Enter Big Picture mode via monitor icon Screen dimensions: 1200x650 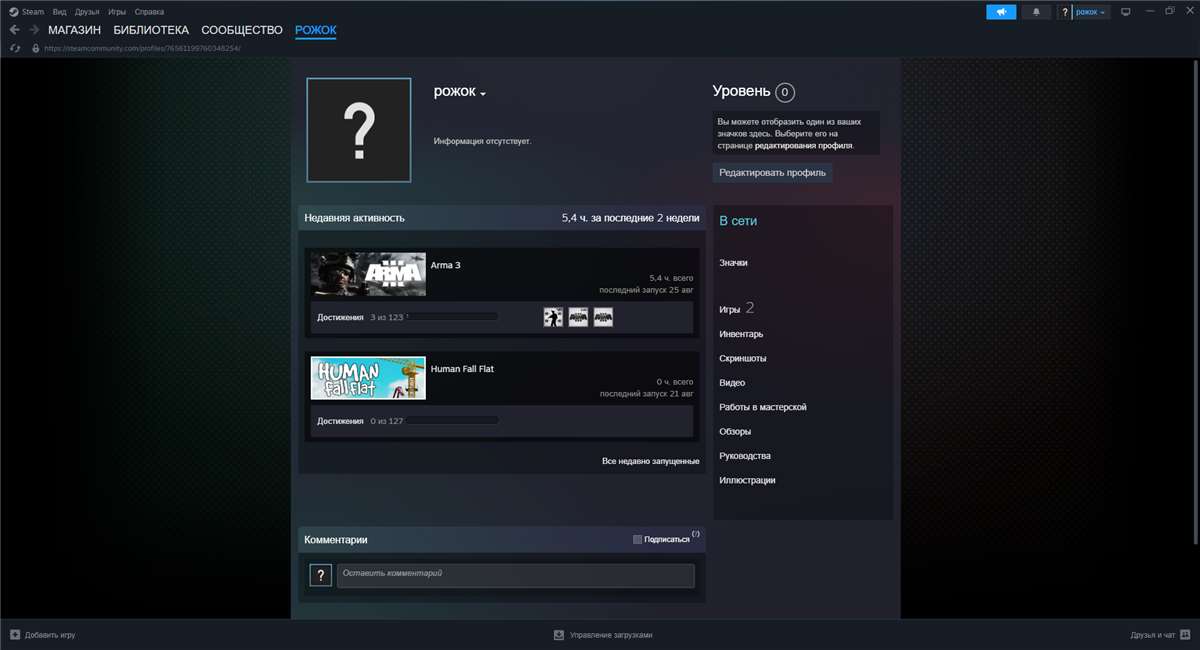[x=1126, y=11]
